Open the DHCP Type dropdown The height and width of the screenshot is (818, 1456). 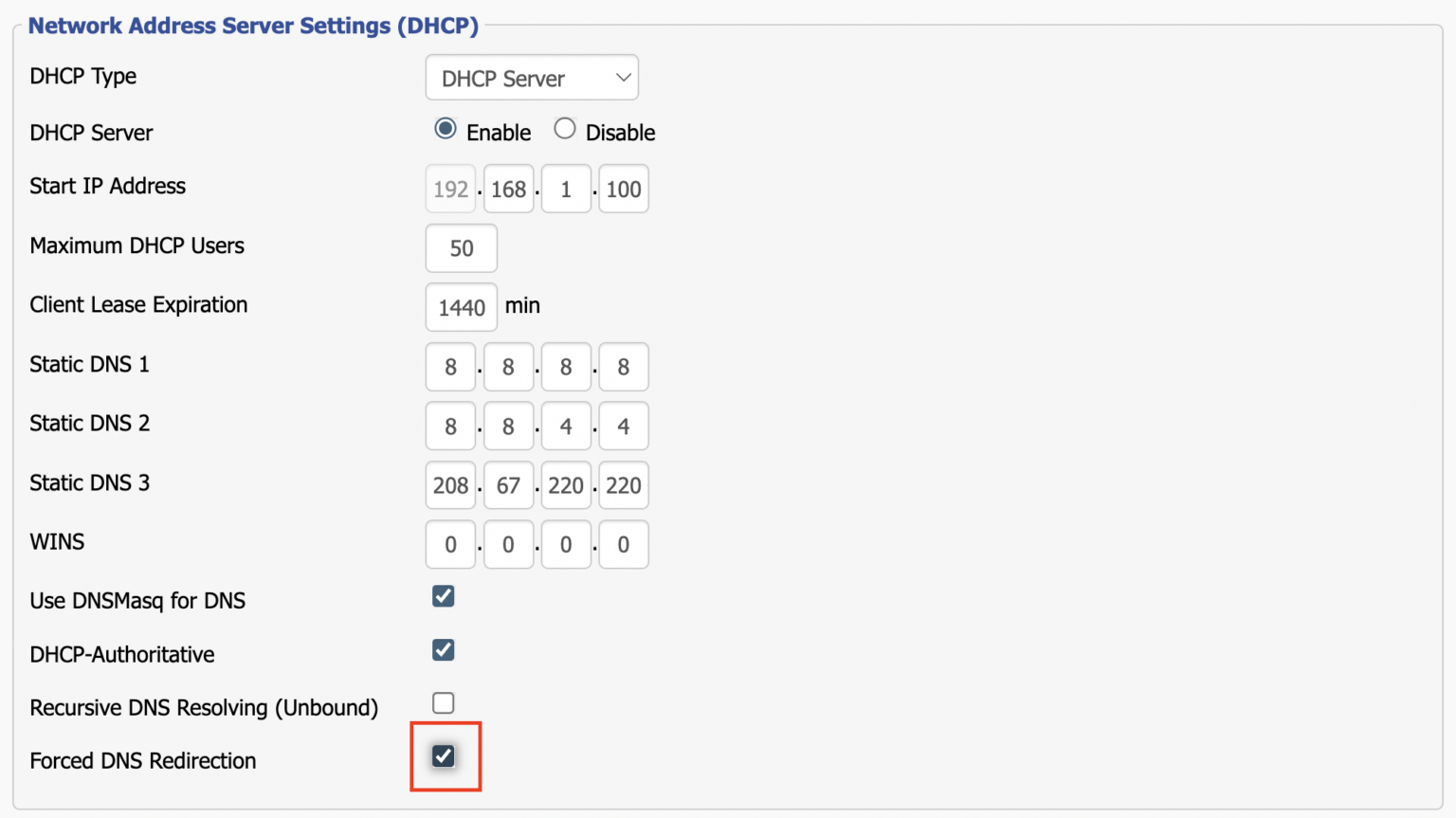pyautogui.click(x=532, y=78)
